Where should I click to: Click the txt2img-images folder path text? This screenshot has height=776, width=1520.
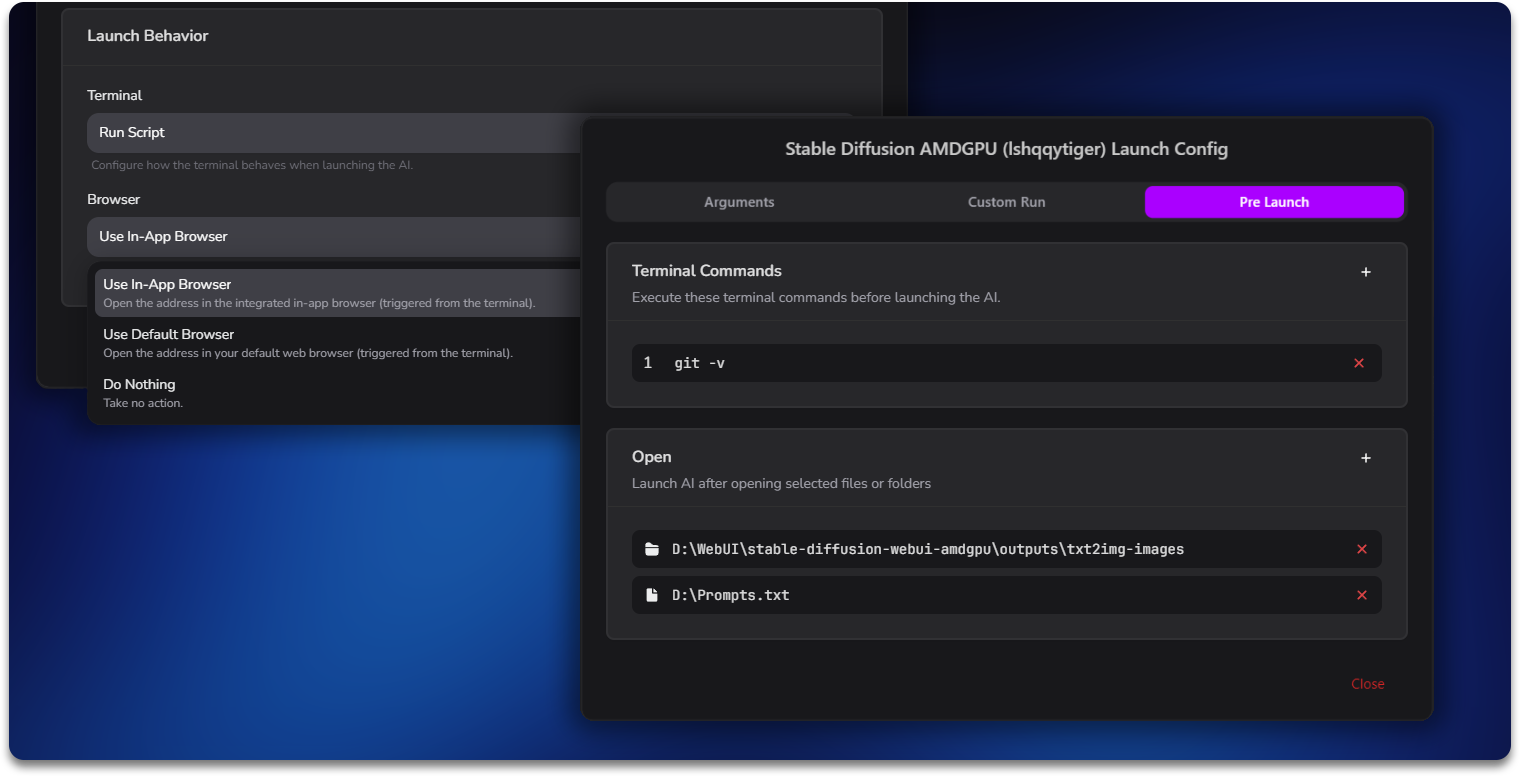point(928,549)
